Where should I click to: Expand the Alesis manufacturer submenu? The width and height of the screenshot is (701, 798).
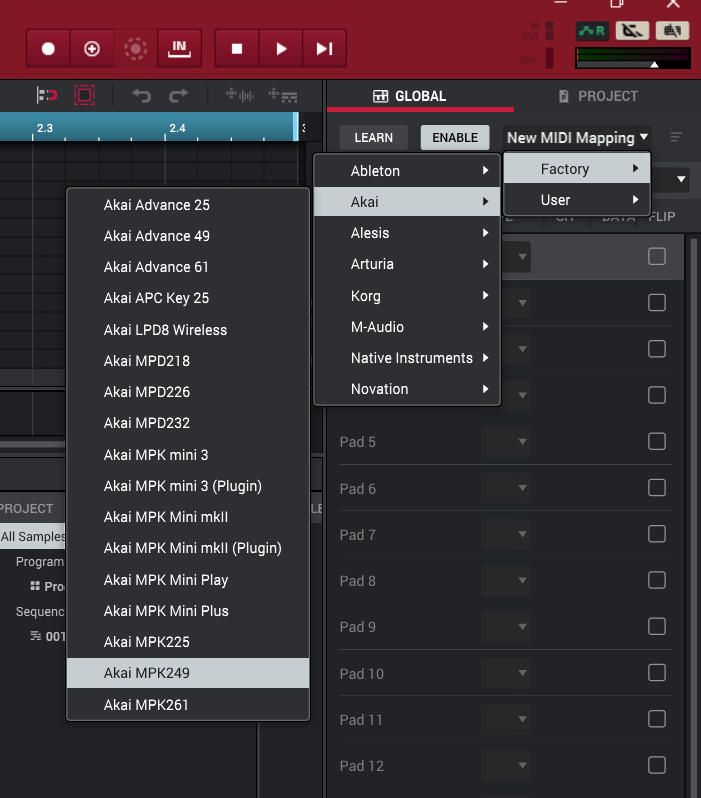(x=407, y=233)
